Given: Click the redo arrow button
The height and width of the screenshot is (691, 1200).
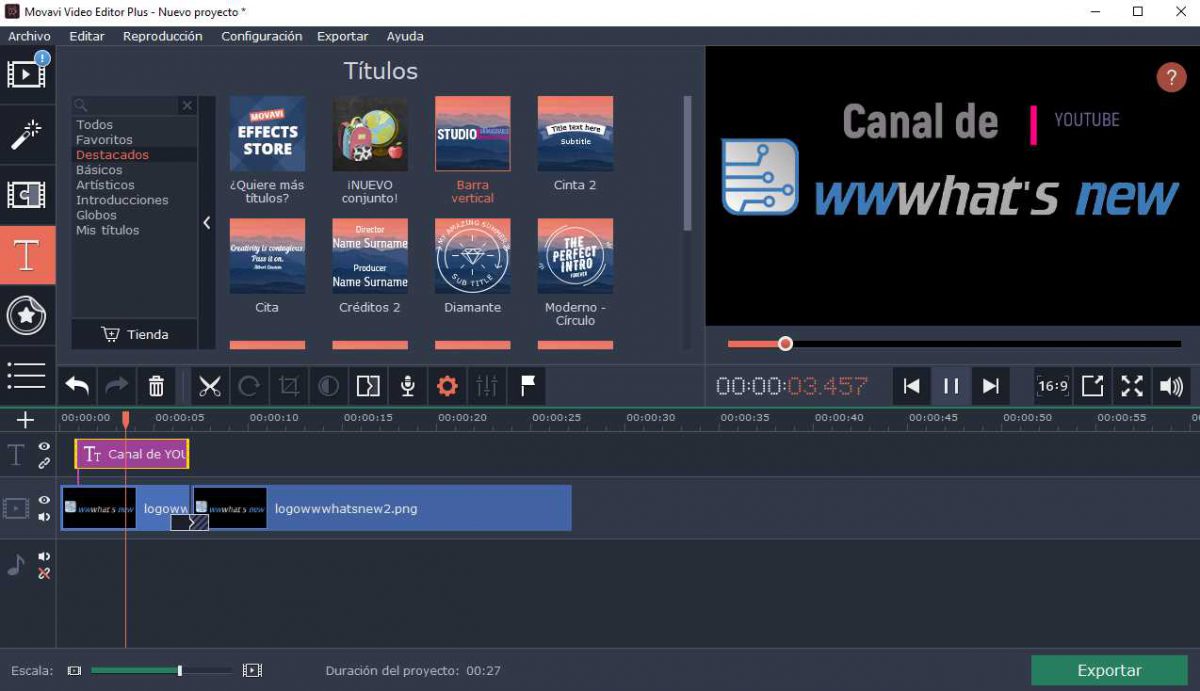Looking at the screenshot, I should [117, 385].
